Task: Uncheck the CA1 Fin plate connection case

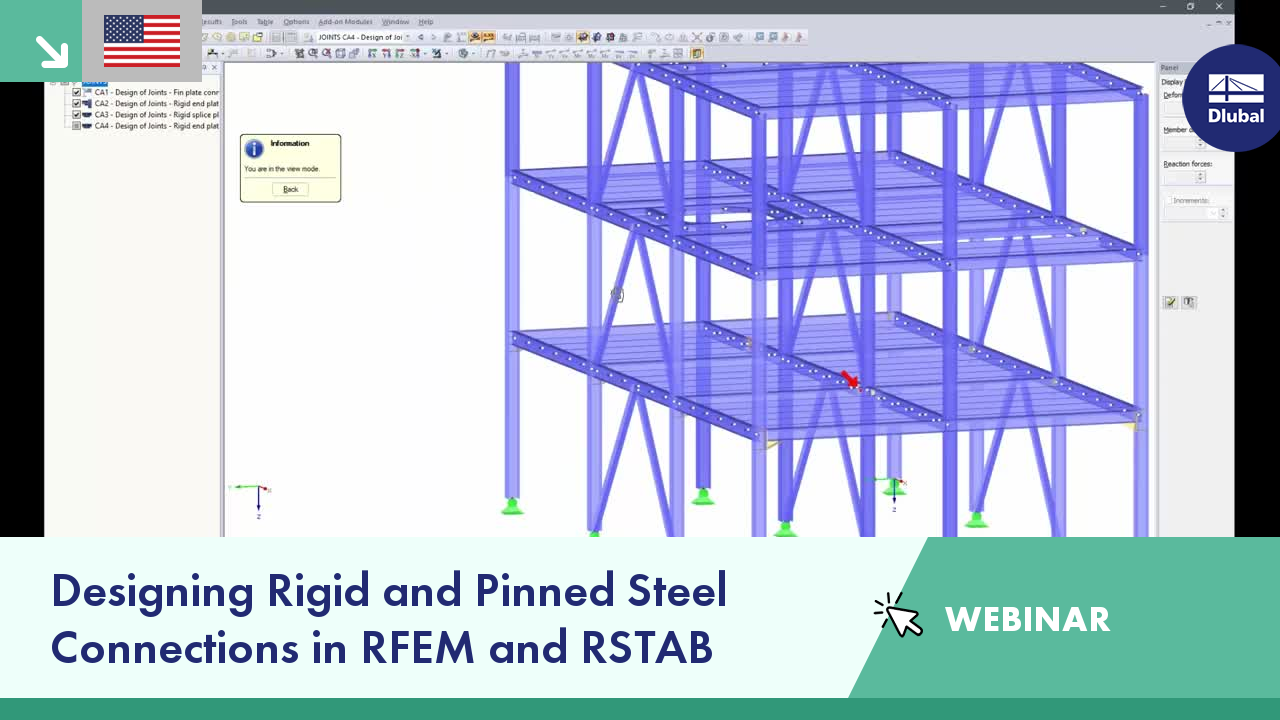Action: pyautogui.click(x=76, y=92)
